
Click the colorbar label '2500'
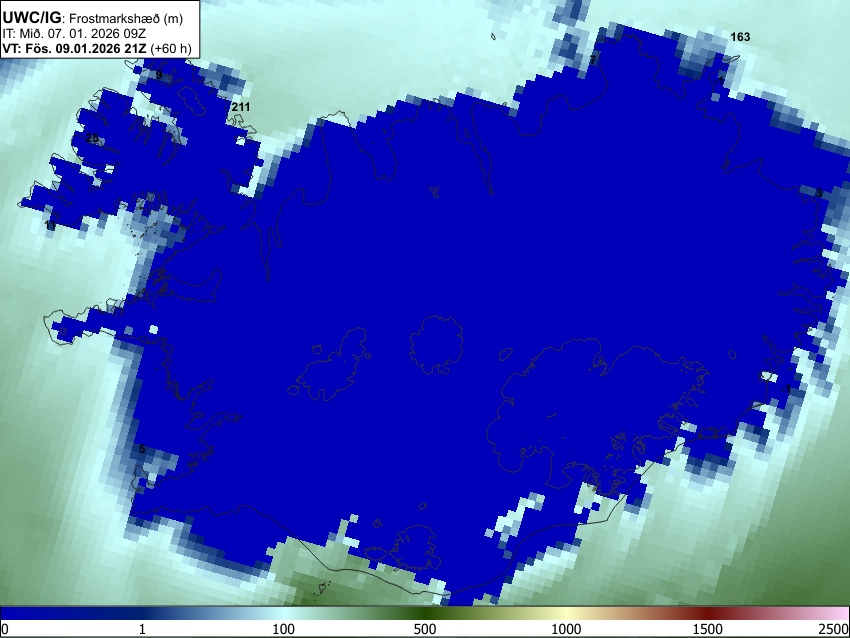point(834,629)
